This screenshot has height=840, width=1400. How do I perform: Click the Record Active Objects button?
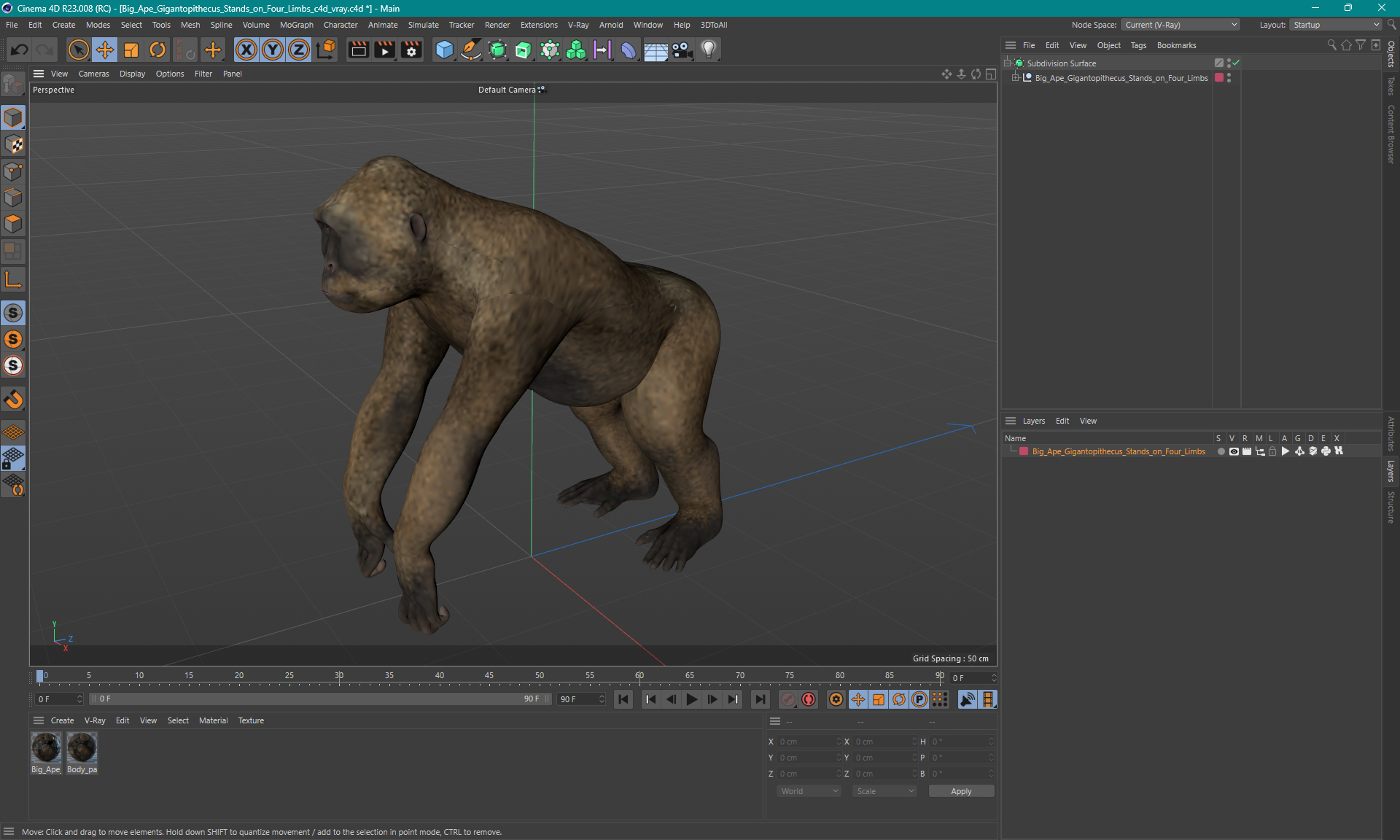(788, 699)
